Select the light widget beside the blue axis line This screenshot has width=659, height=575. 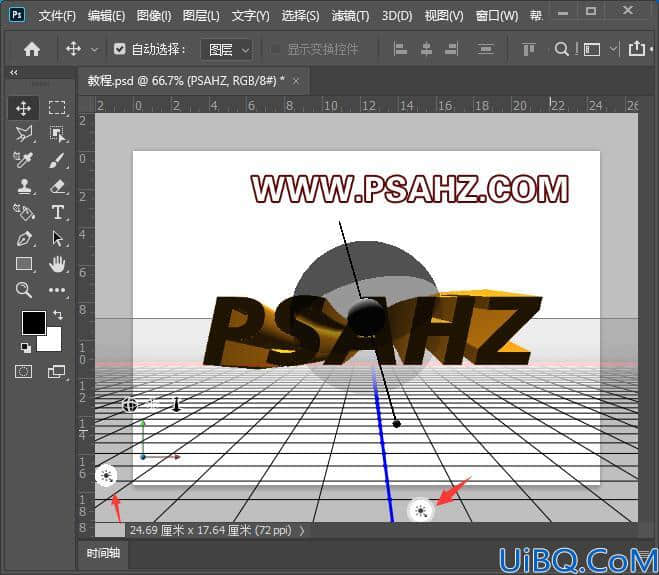click(421, 511)
